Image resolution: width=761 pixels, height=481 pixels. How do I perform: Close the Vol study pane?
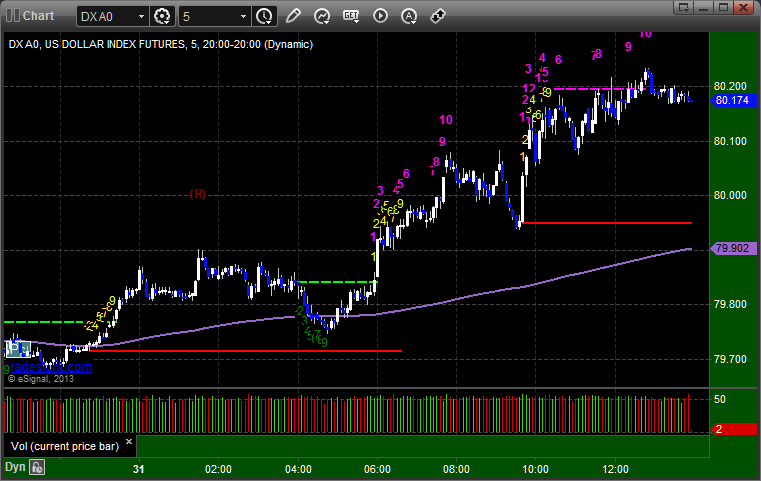[x=129, y=442]
